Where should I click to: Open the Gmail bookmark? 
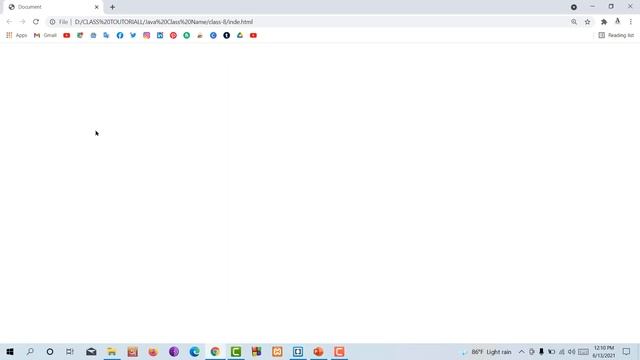(x=45, y=36)
